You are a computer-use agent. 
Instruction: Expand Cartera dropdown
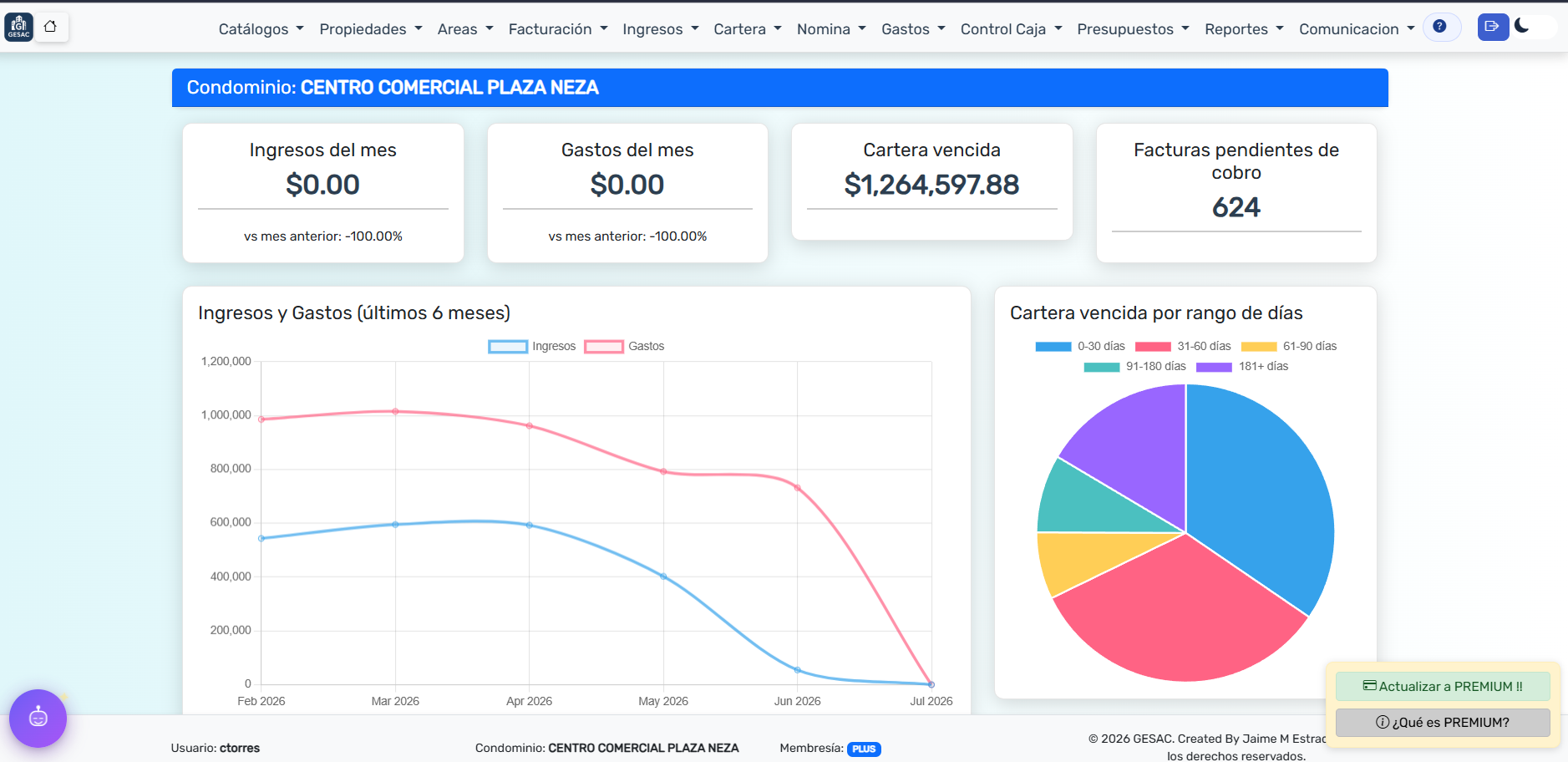(748, 29)
